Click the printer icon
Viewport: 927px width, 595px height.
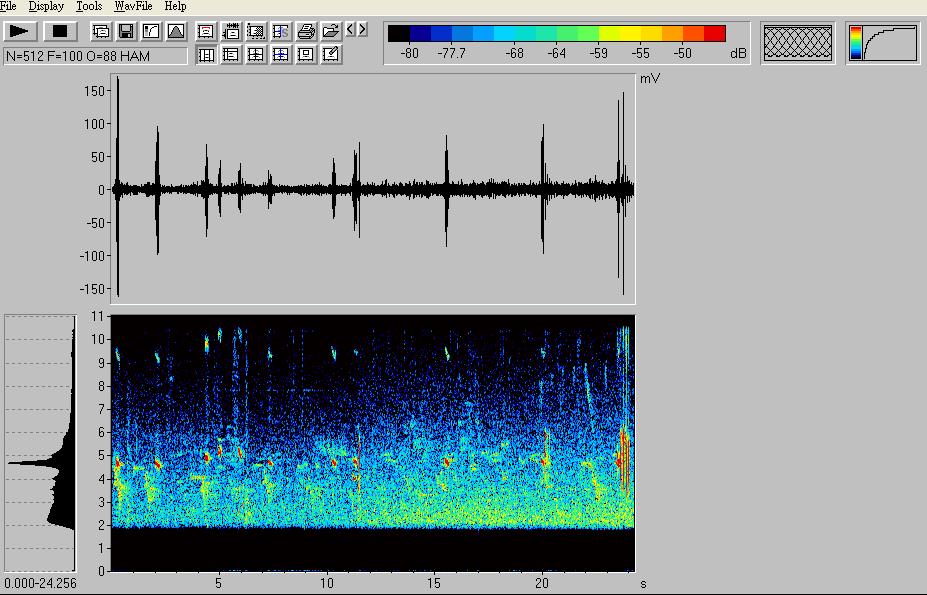tap(307, 31)
